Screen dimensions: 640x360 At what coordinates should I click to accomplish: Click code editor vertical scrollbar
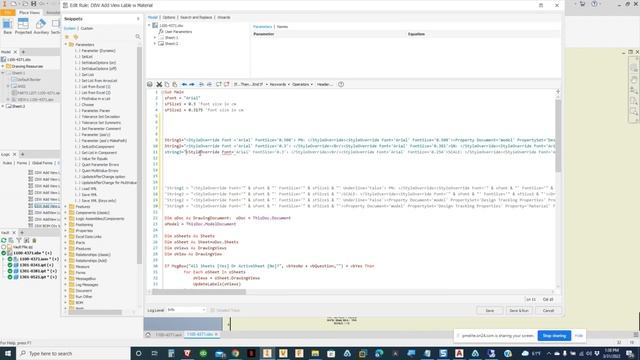tap(558, 135)
